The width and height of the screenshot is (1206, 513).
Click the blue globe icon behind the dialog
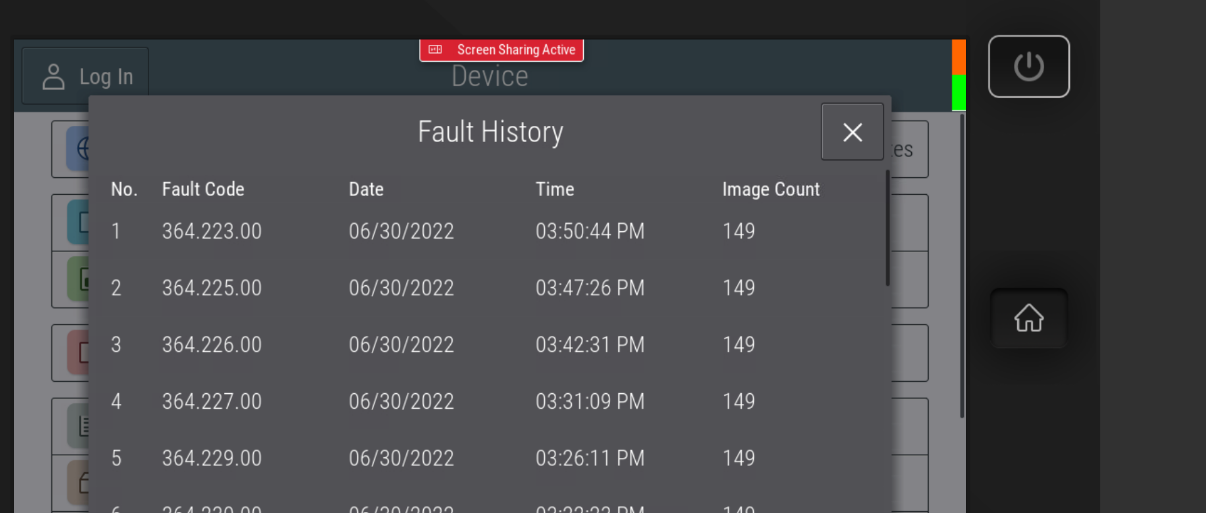[x=78, y=149]
